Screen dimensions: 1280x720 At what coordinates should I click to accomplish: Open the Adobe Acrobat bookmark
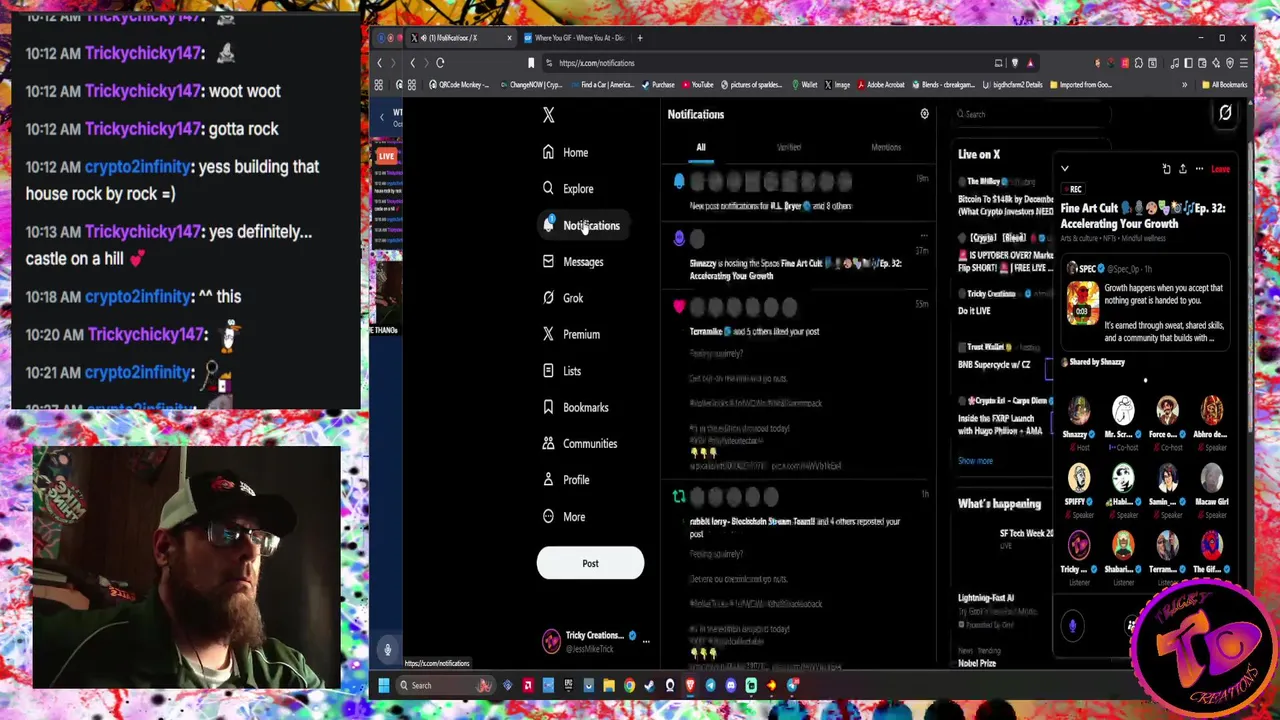(880, 85)
